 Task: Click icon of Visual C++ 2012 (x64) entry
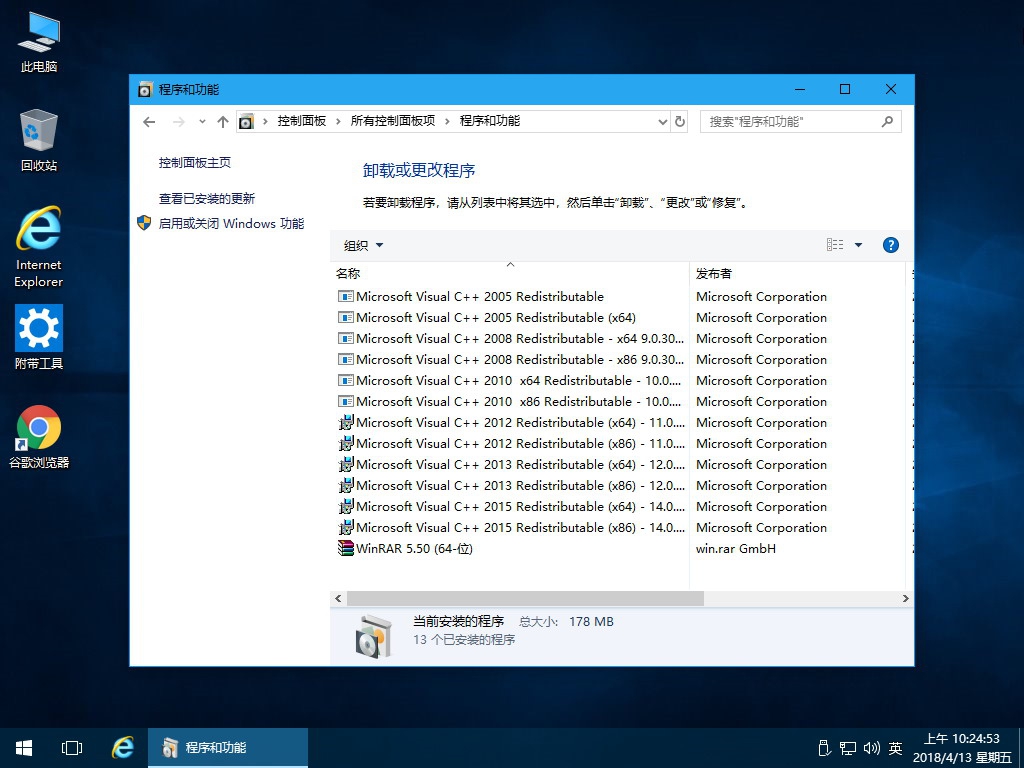345,423
